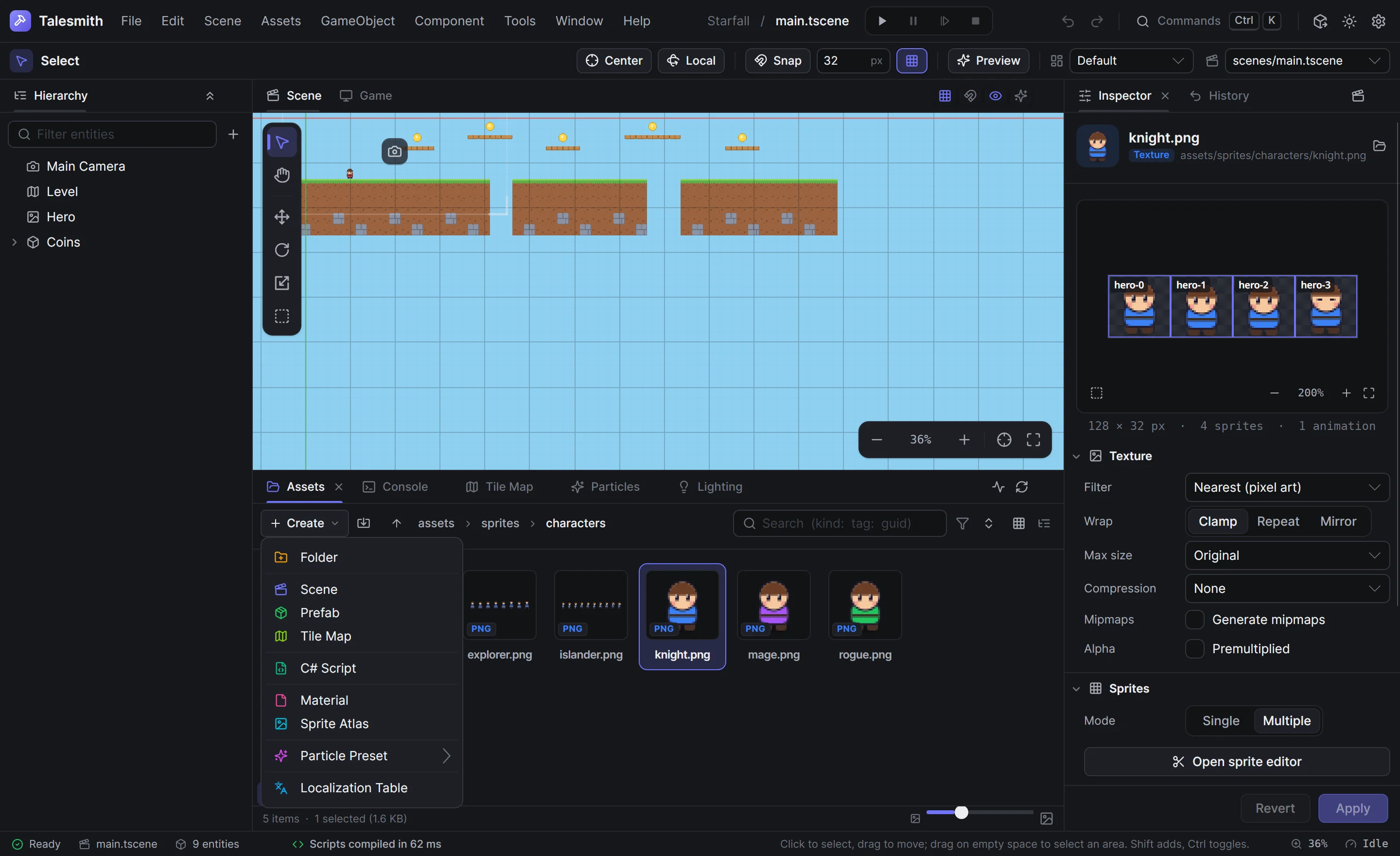Select the Hand pan tool in scene toolbar
Viewport: 1400px width, 856px height.
pos(282,175)
